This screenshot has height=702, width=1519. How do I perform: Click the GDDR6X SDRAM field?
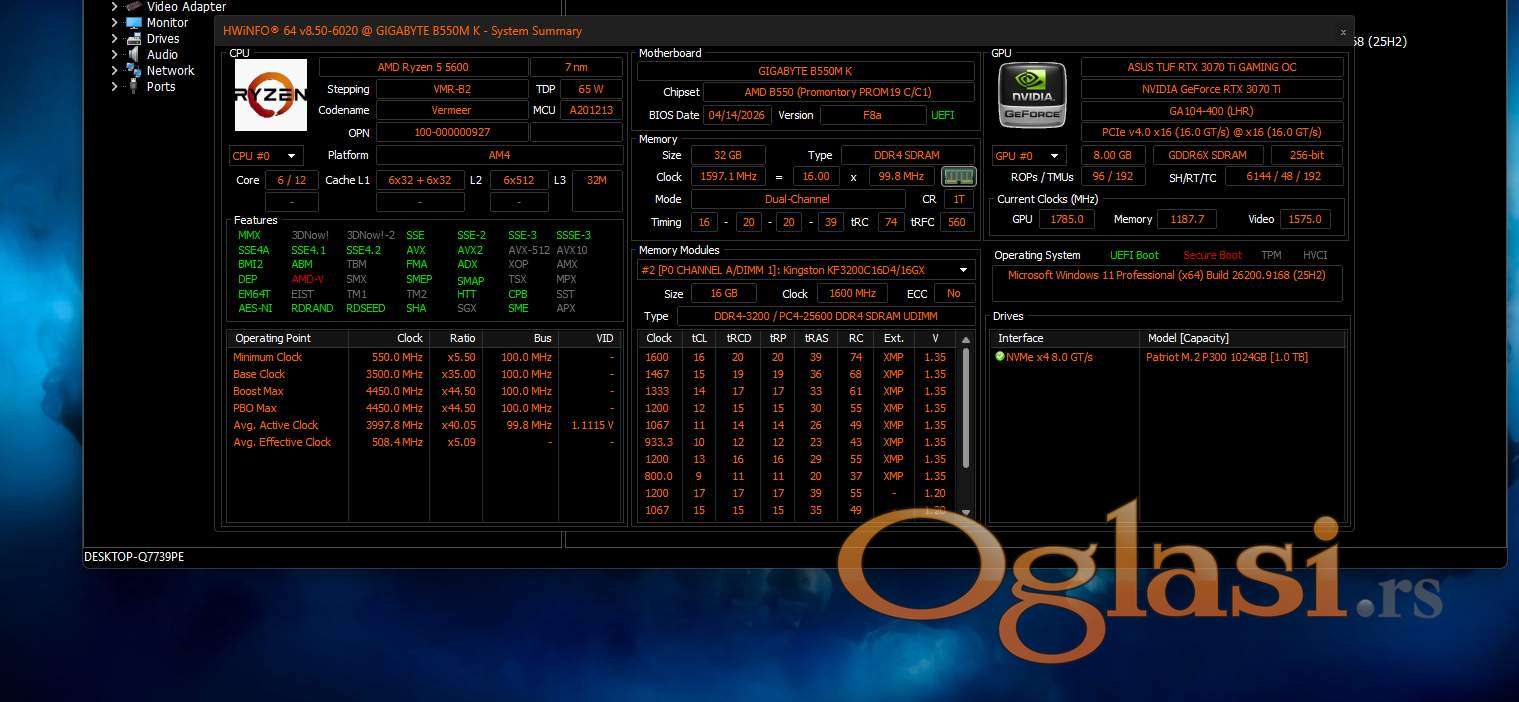tap(1208, 155)
